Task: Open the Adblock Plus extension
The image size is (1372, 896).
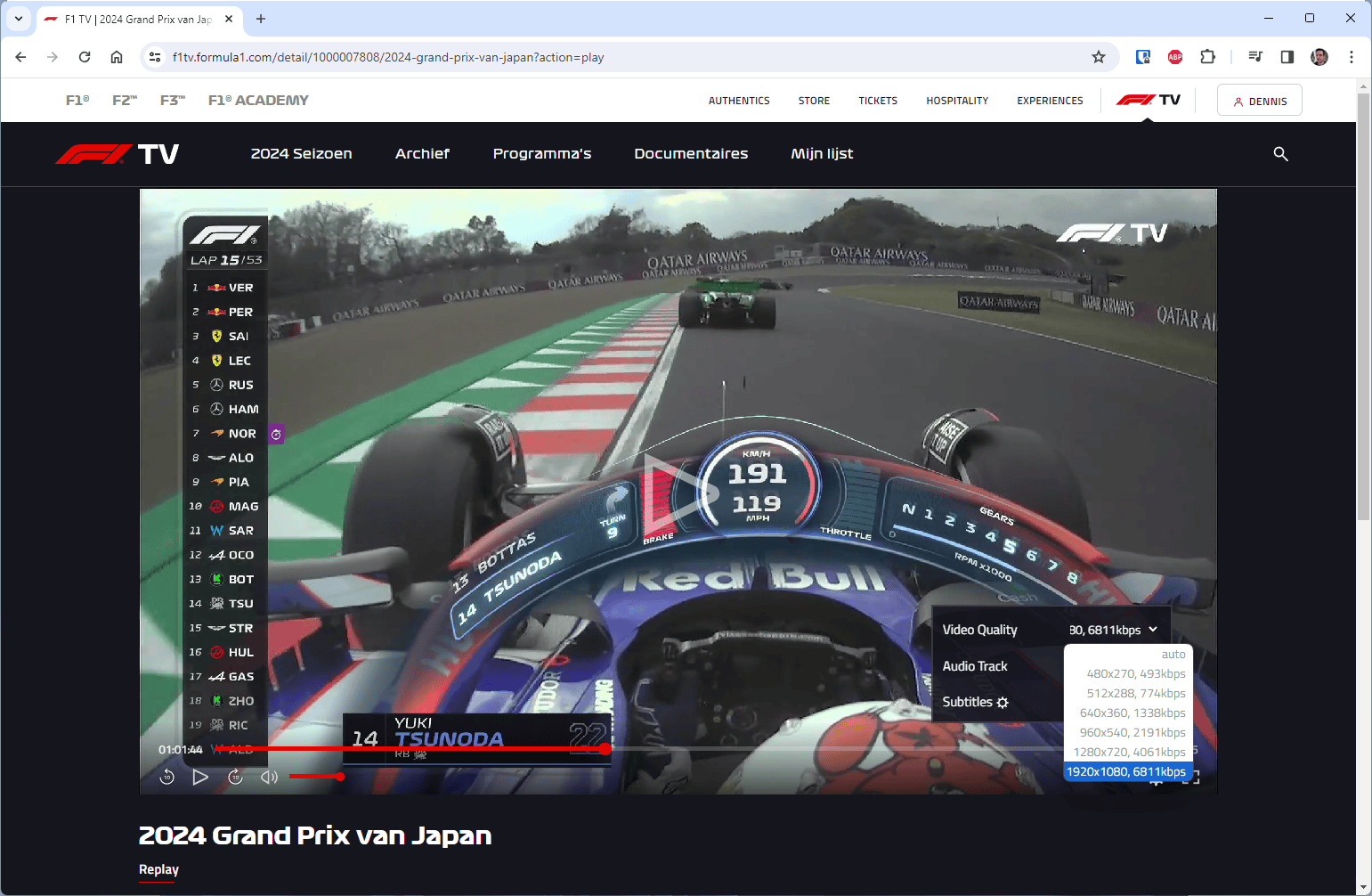Action: pyautogui.click(x=1175, y=57)
